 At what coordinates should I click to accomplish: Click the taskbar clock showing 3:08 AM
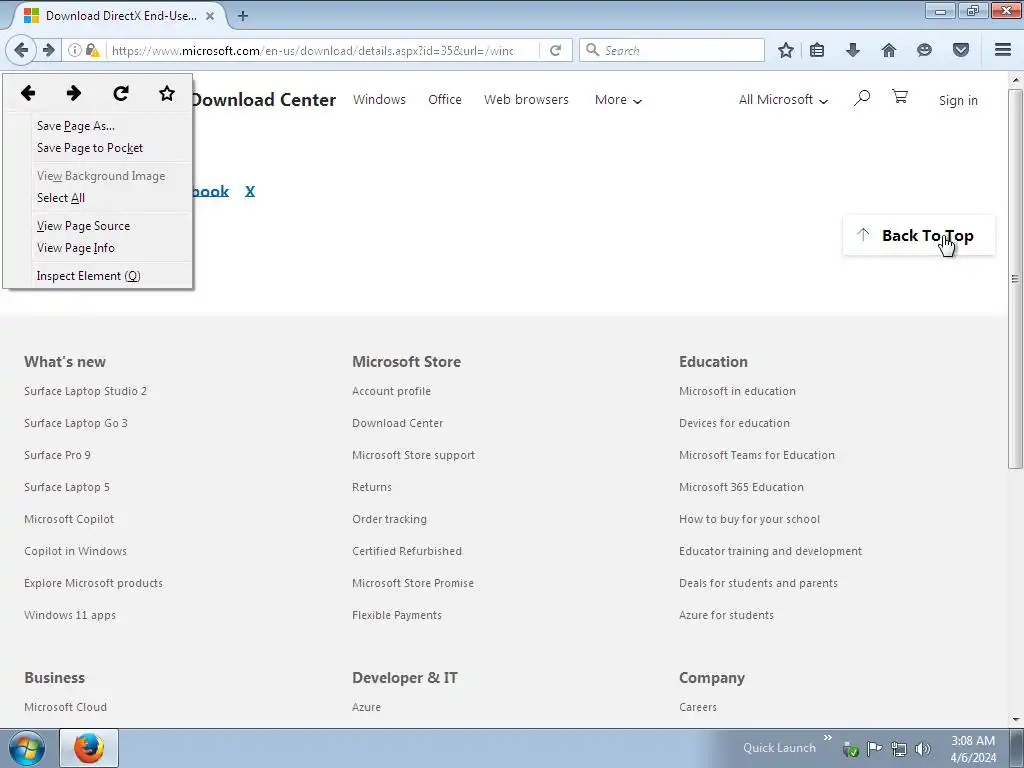(x=973, y=748)
